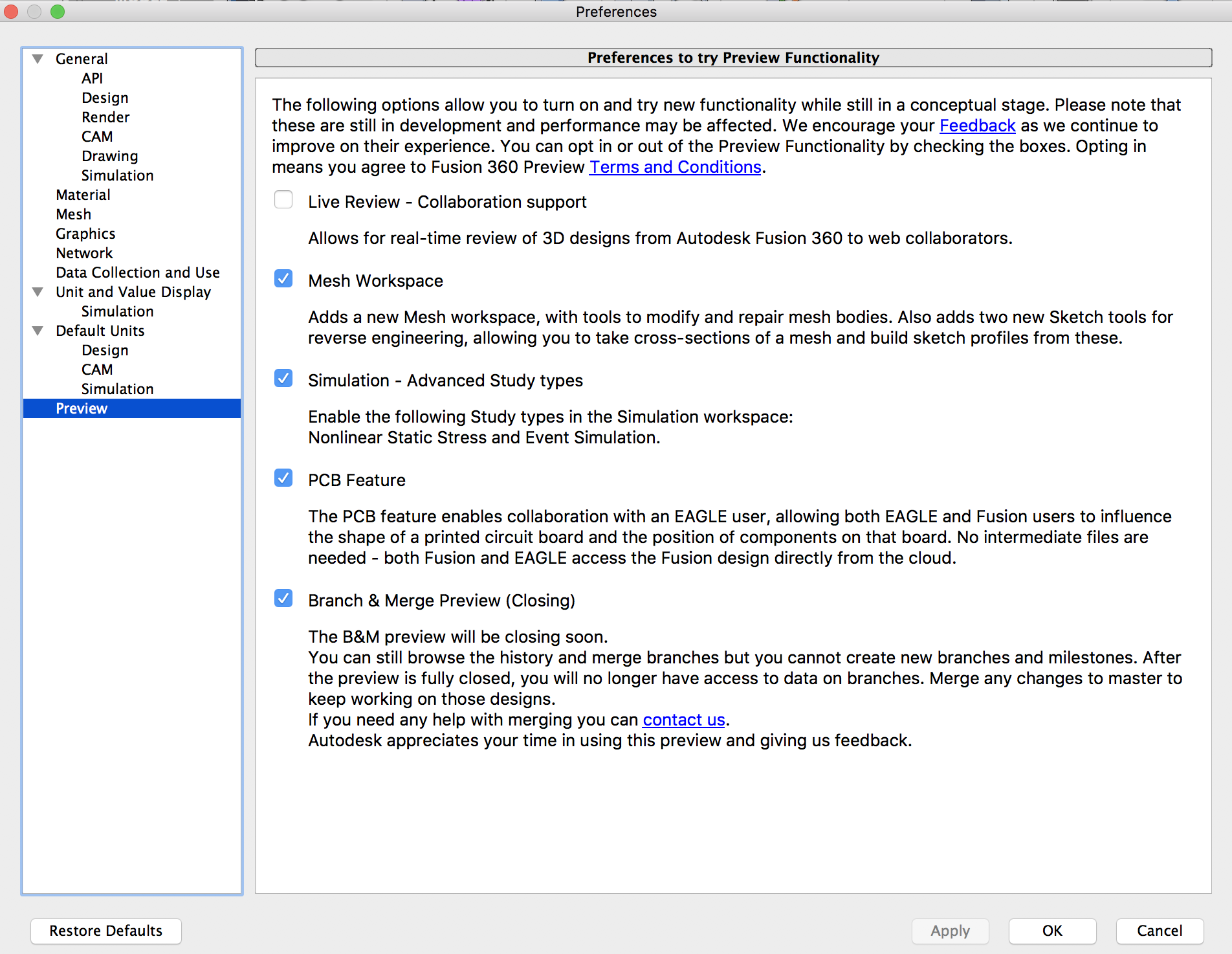Viewport: 1232px width, 954px height.
Task: Open the Terms and Conditions link
Action: pyautogui.click(x=675, y=167)
